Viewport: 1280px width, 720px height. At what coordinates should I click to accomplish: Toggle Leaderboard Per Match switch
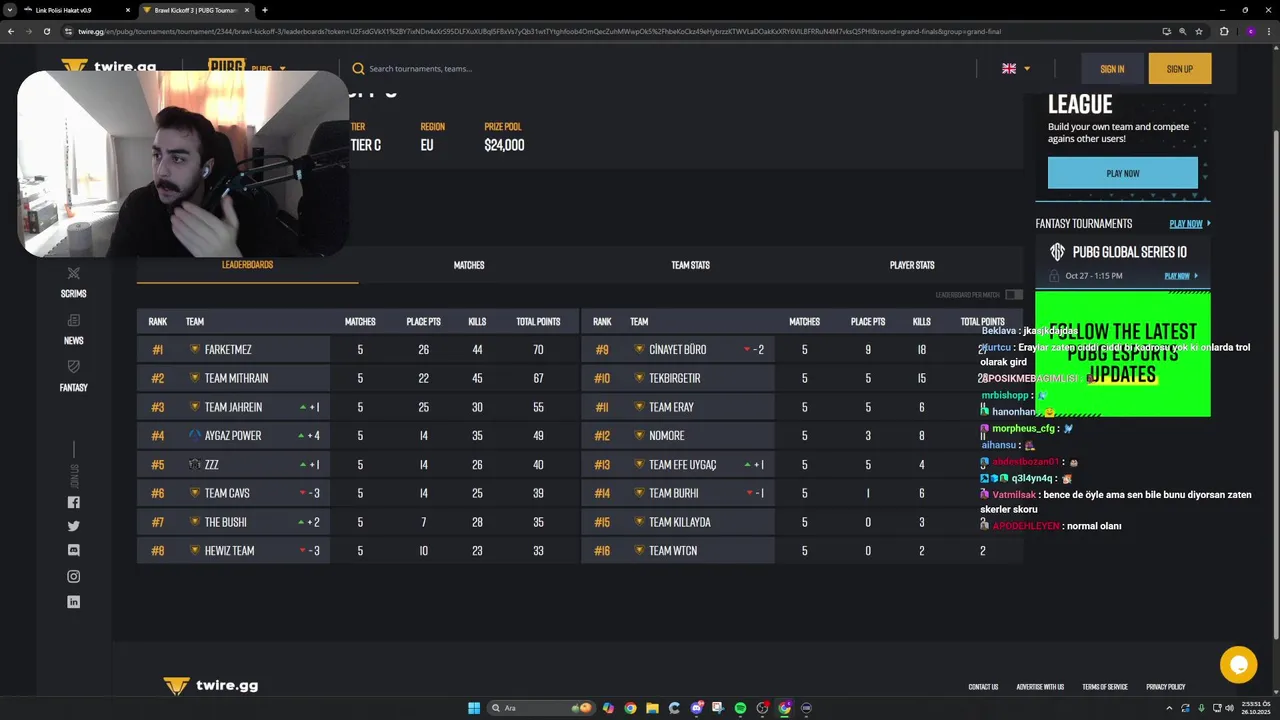pos(1014,295)
